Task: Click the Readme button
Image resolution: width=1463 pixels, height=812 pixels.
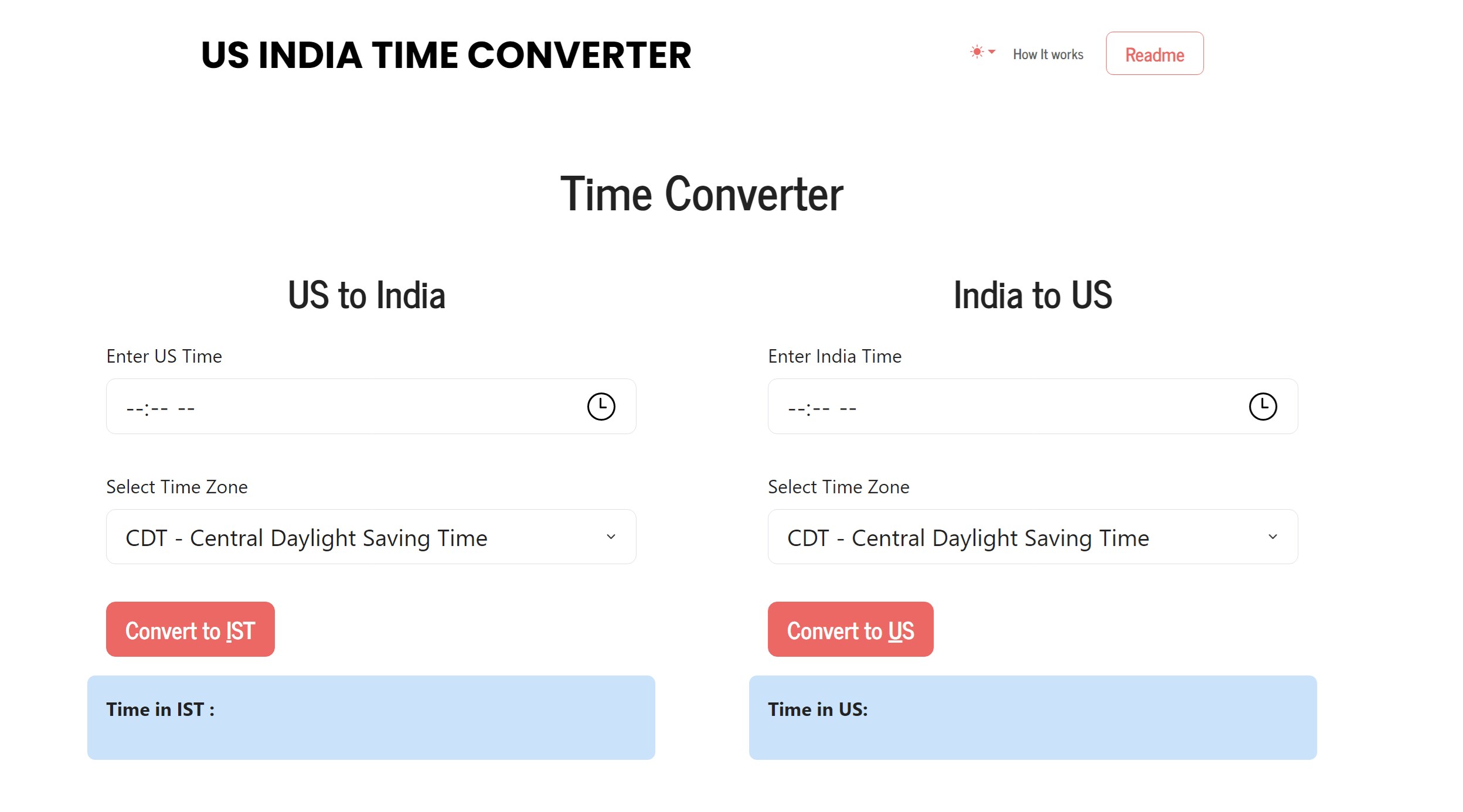Action: pyautogui.click(x=1155, y=53)
